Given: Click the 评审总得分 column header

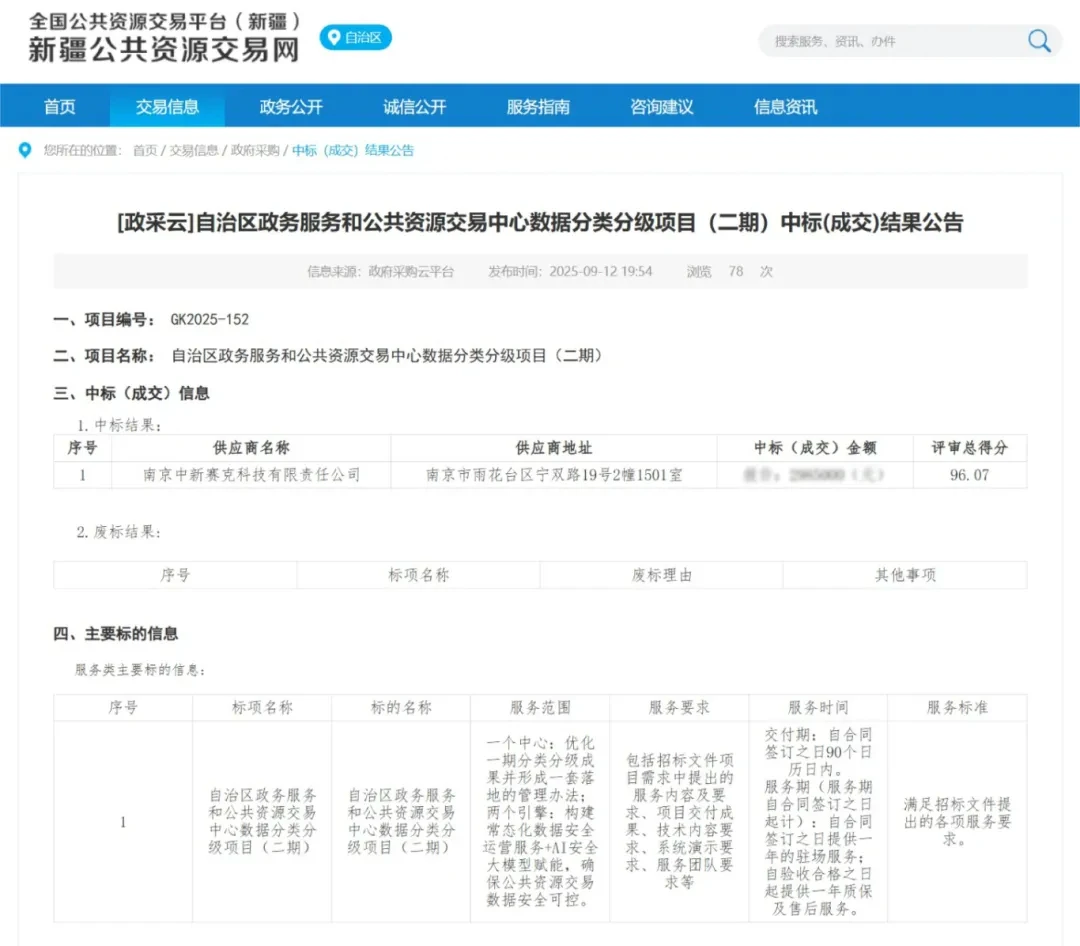Looking at the screenshot, I should [969, 448].
